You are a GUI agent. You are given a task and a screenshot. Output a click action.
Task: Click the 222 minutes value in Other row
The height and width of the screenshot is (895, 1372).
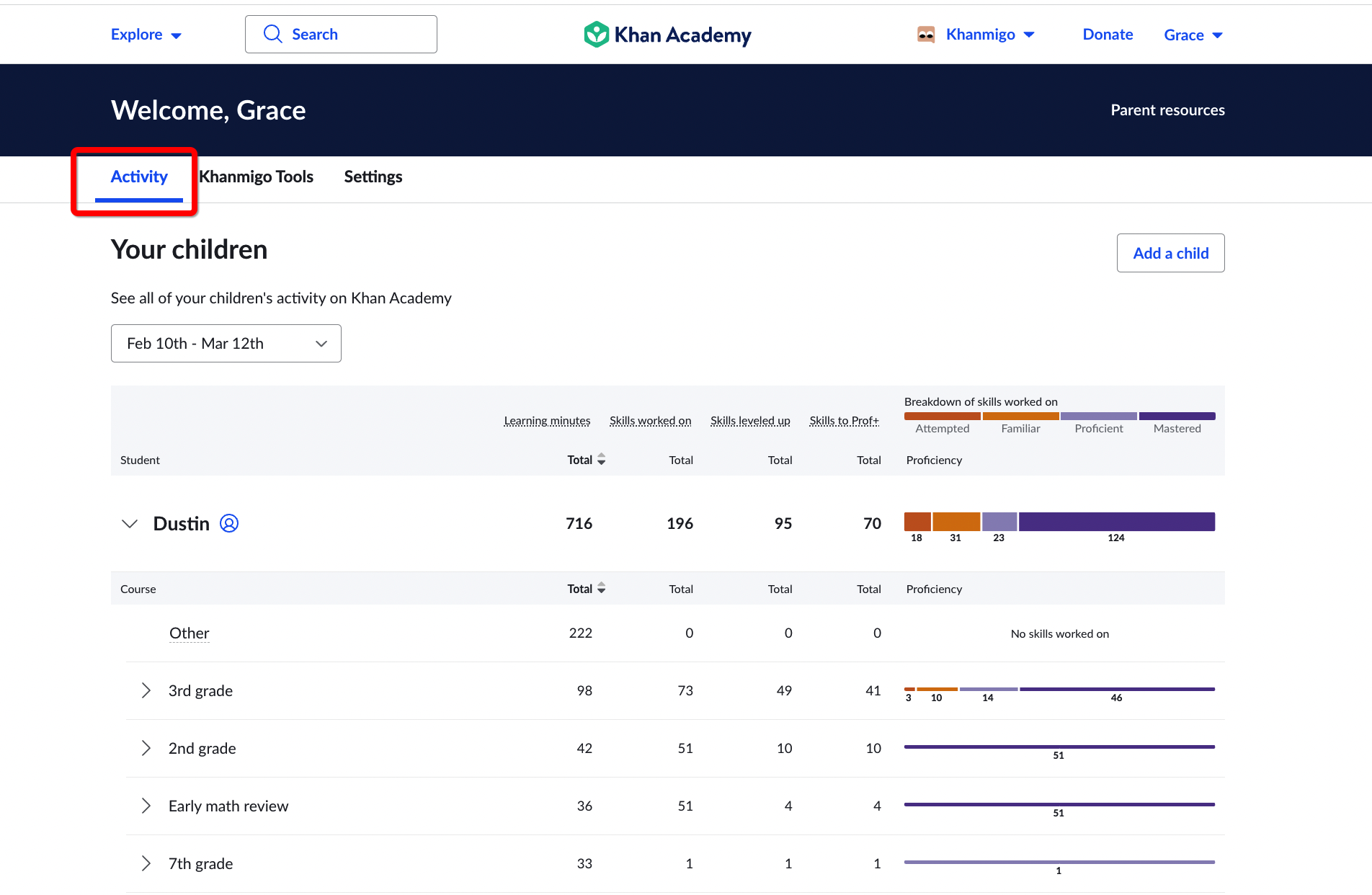581,633
